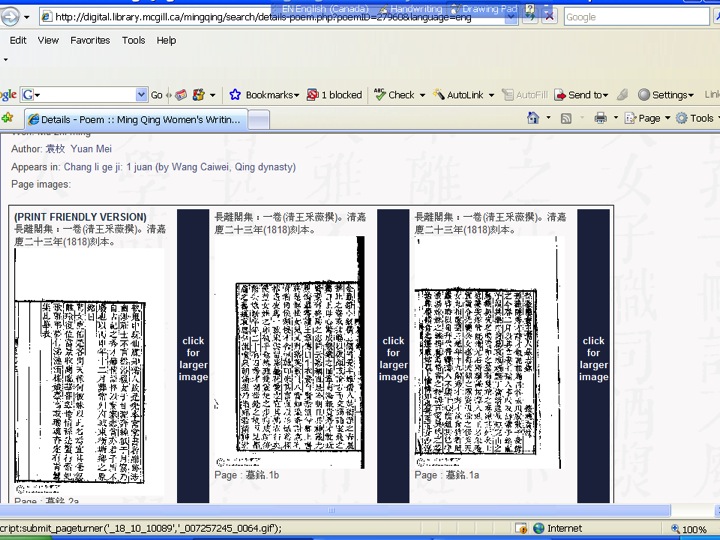Open the View menu
Image resolution: width=720 pixels, height=540 pixels.
[48, 40]
